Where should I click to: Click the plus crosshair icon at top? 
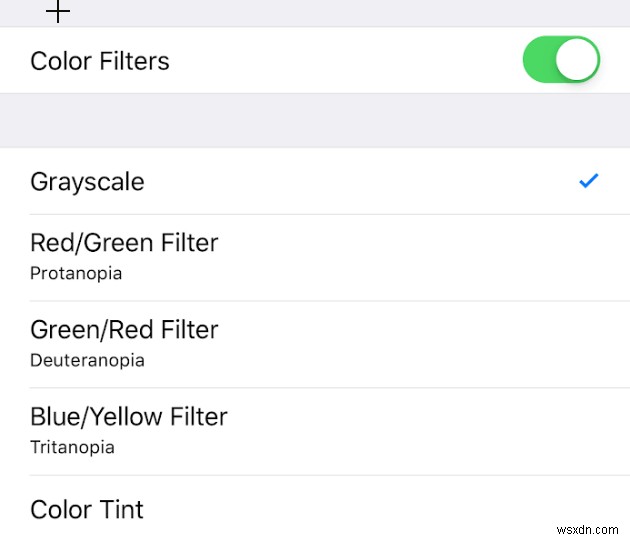coord(59,12)
